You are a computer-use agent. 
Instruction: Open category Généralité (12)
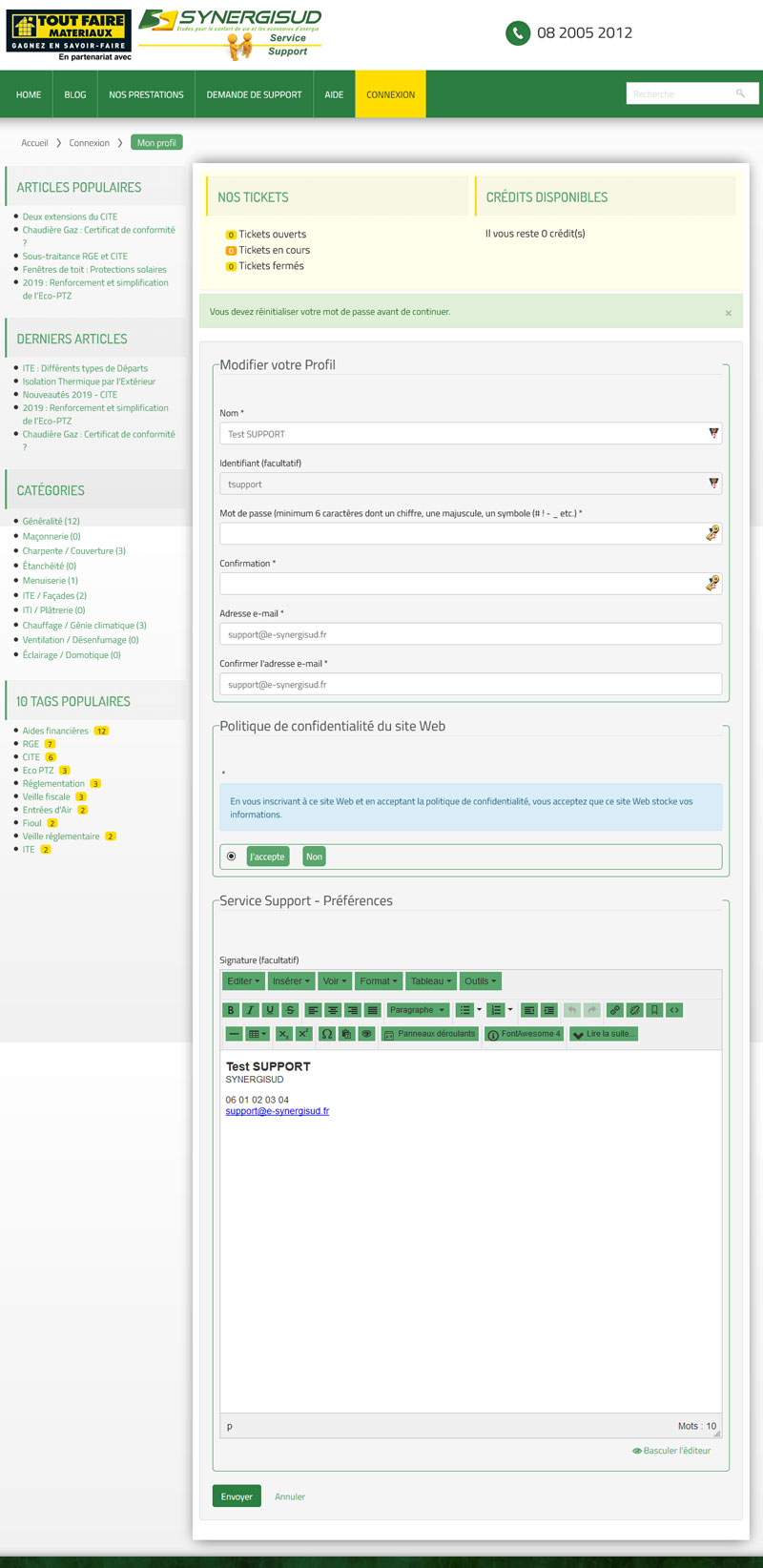point(52,521)
